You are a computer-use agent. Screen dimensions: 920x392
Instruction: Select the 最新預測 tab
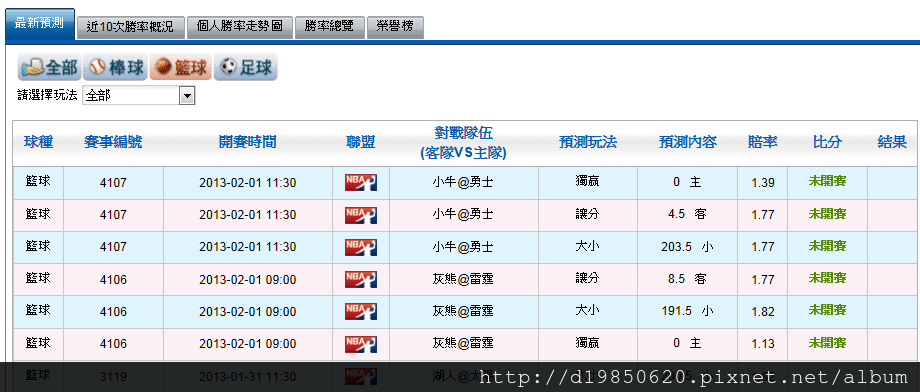pos(39,24)
